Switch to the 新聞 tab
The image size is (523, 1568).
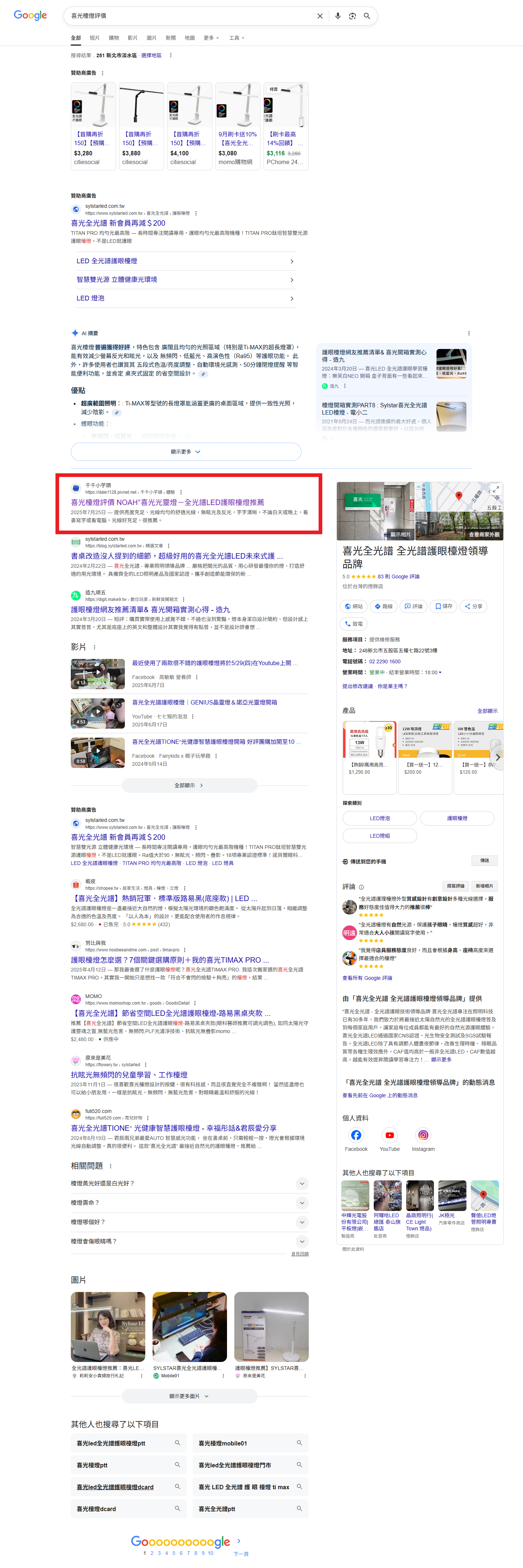171,38
